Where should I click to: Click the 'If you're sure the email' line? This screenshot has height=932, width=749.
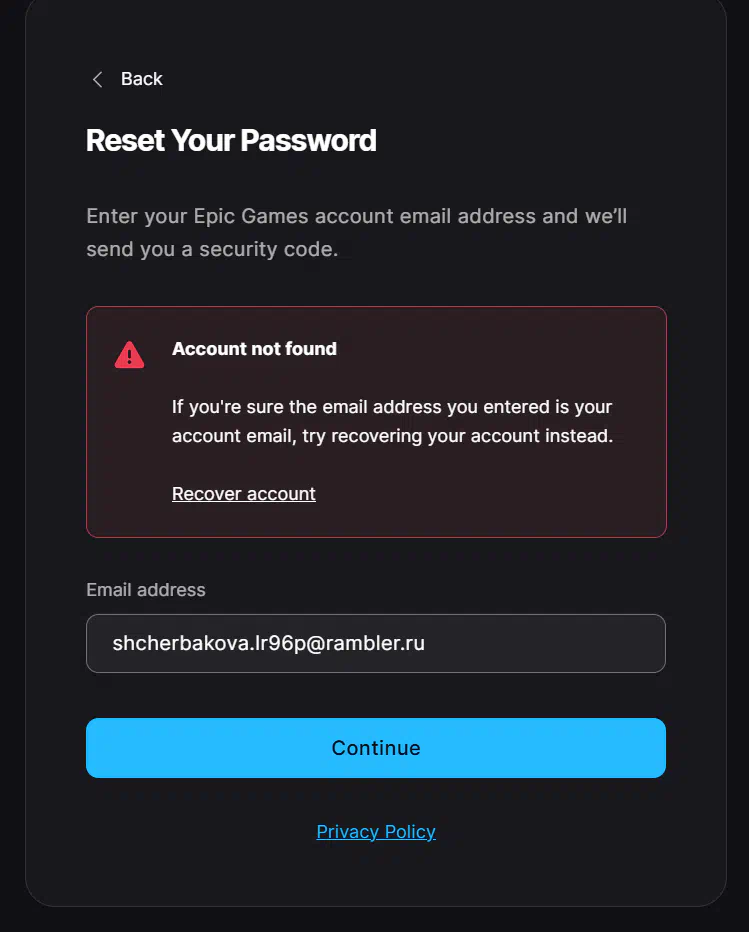tap(392, 407)
